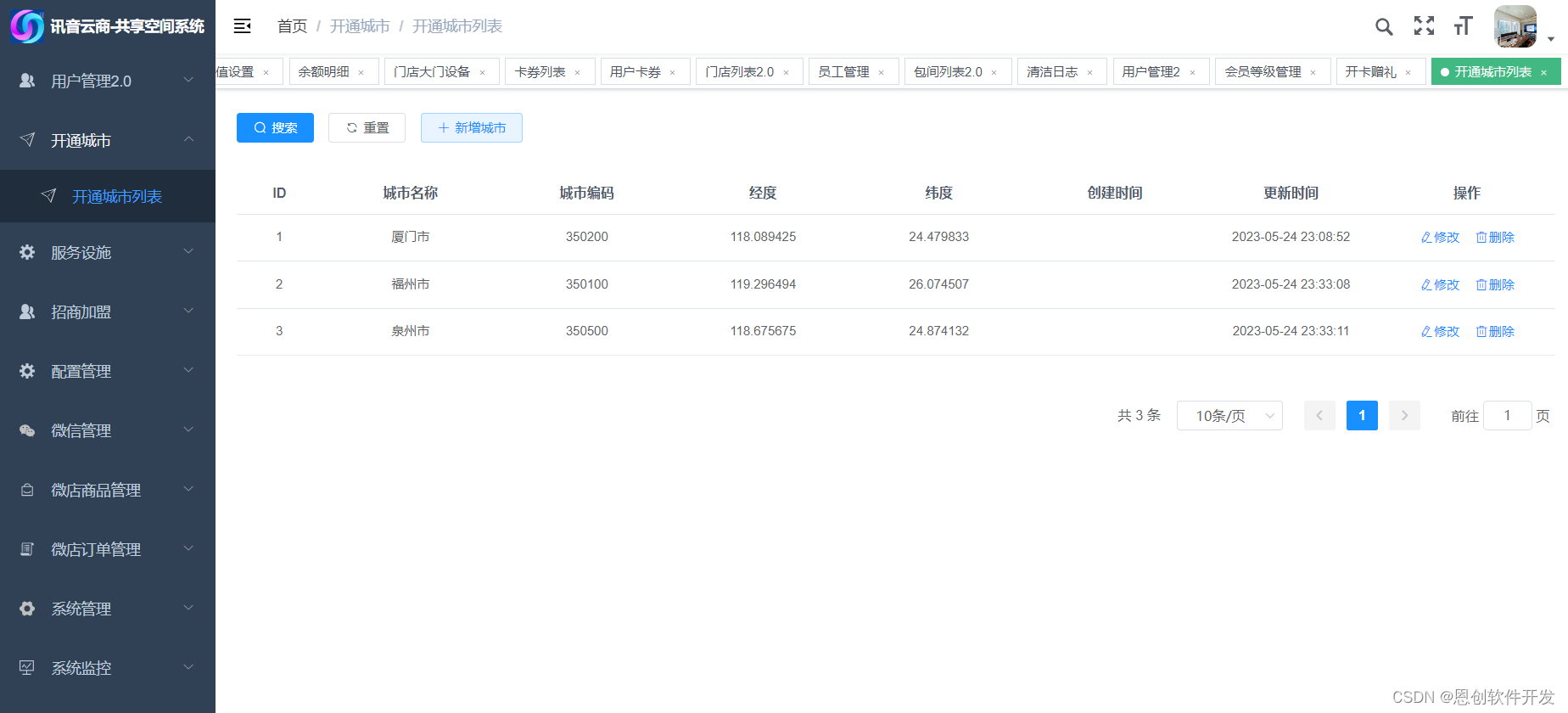The height and width of the screenshot is (713, 1568).
Task: Delete the 福州市 row
Action: pyautogui.click(x=1495, y=285)
